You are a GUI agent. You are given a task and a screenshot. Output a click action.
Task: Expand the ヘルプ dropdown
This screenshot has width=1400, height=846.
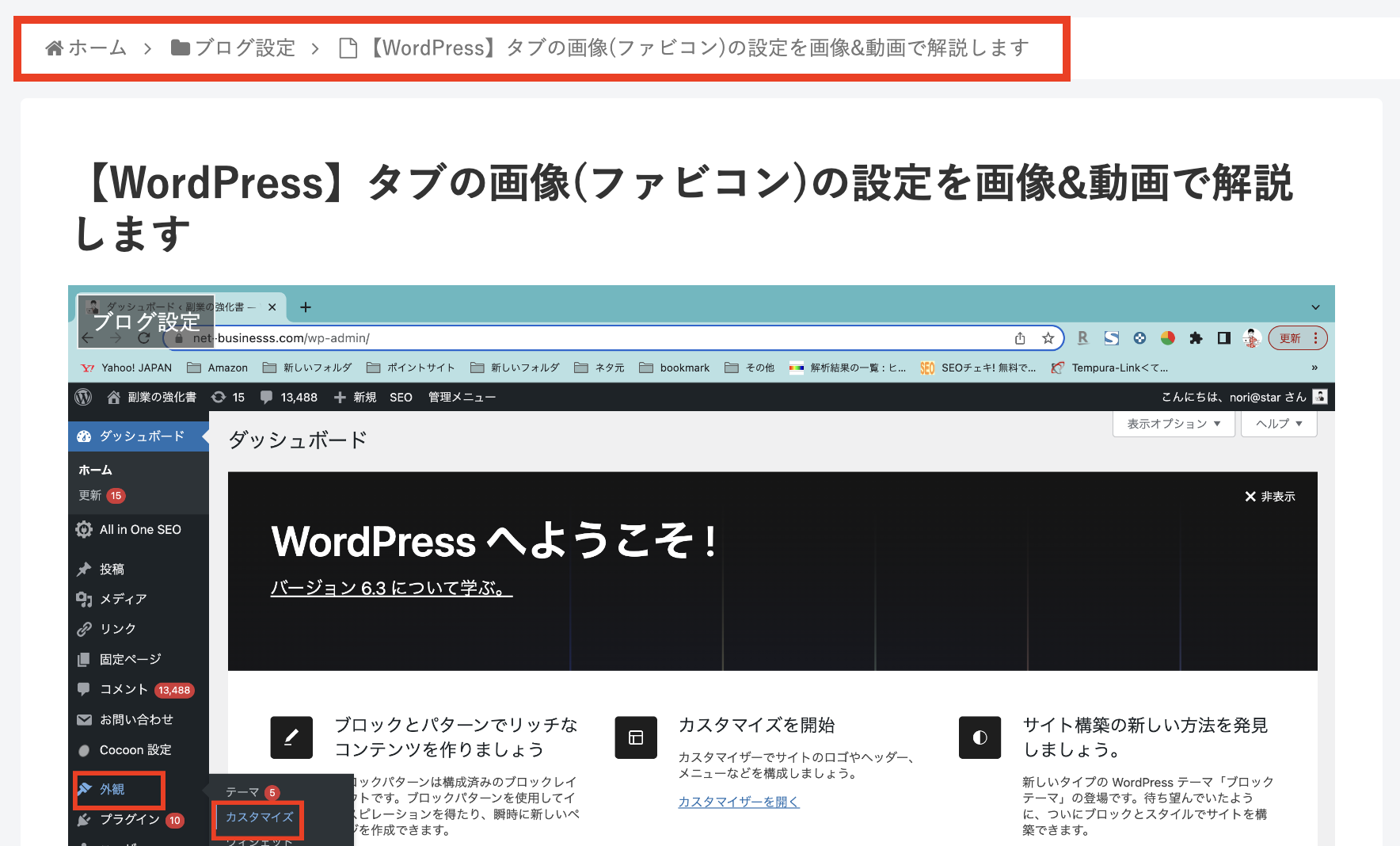click(x=1279, y=424)
